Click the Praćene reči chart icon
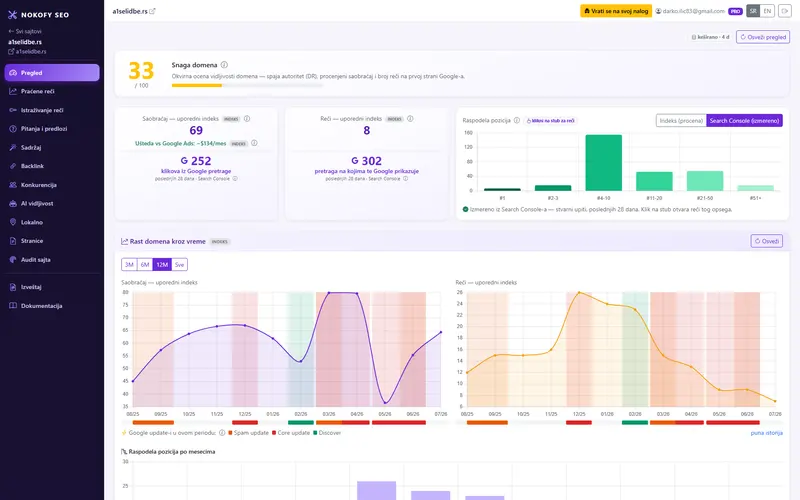Image resolution: width=800 pixels, height=500 pixels. (x=13, y=91)
